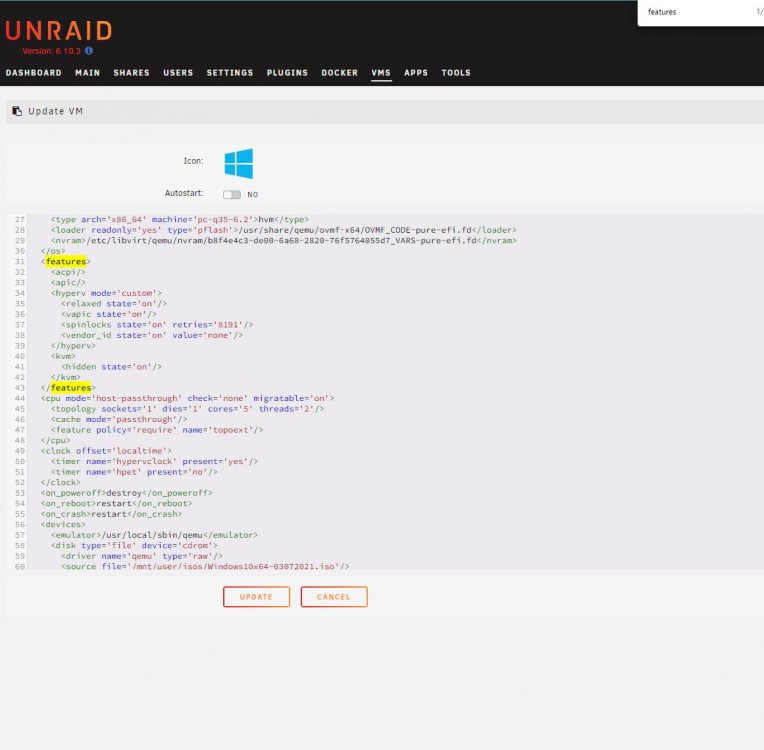The height and width of the screenshot is (750, 764).
Task: Click the topology sockets line
Action: [x=188, y=409]
